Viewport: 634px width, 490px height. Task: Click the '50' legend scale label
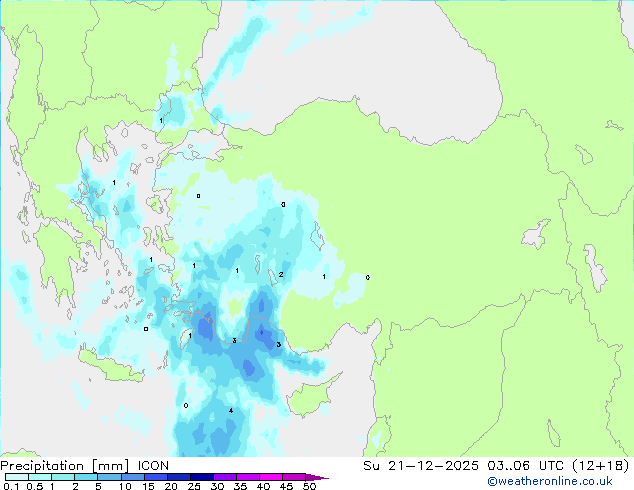click(309, 486)
